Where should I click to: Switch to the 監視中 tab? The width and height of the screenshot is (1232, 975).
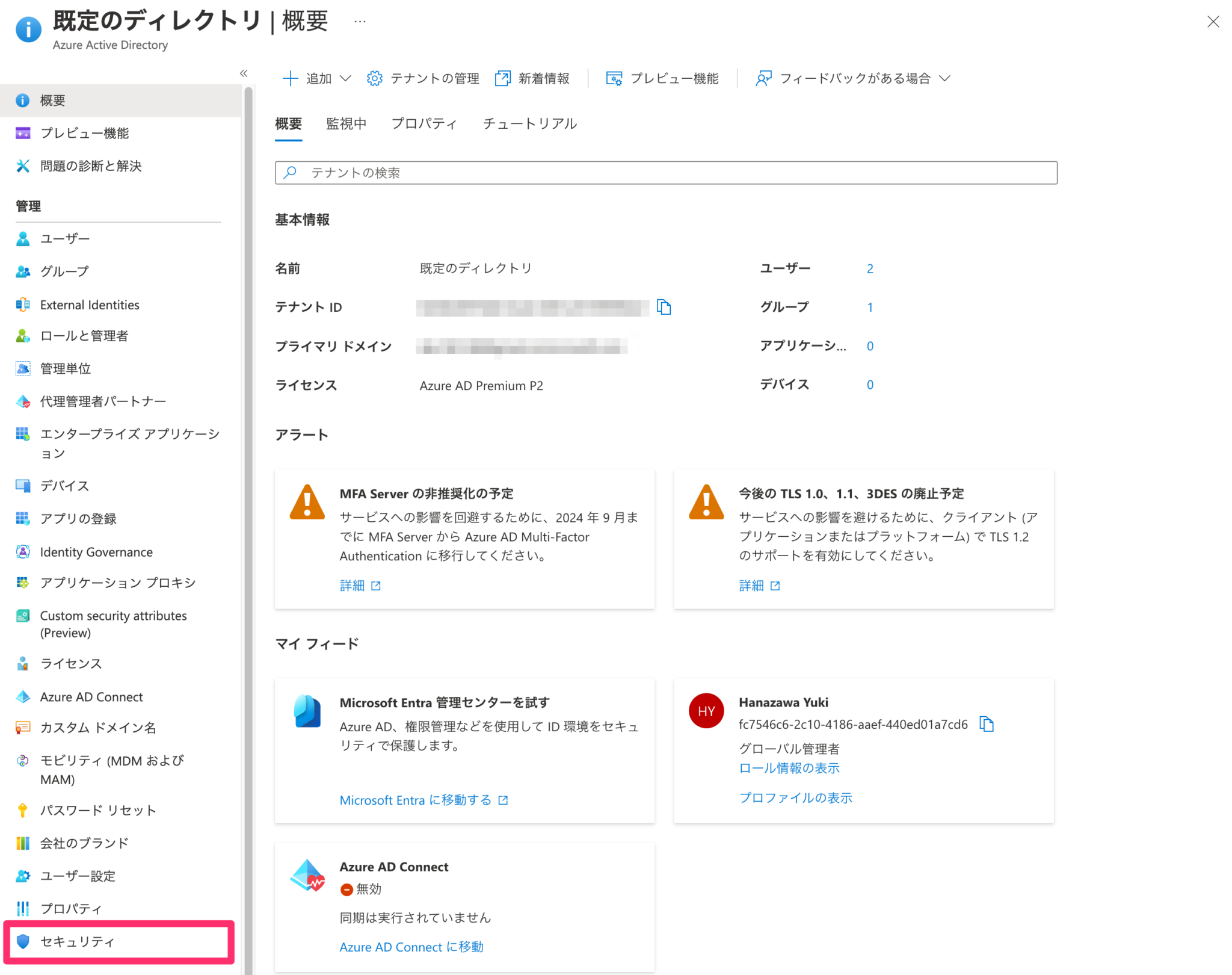pos(346,123)
